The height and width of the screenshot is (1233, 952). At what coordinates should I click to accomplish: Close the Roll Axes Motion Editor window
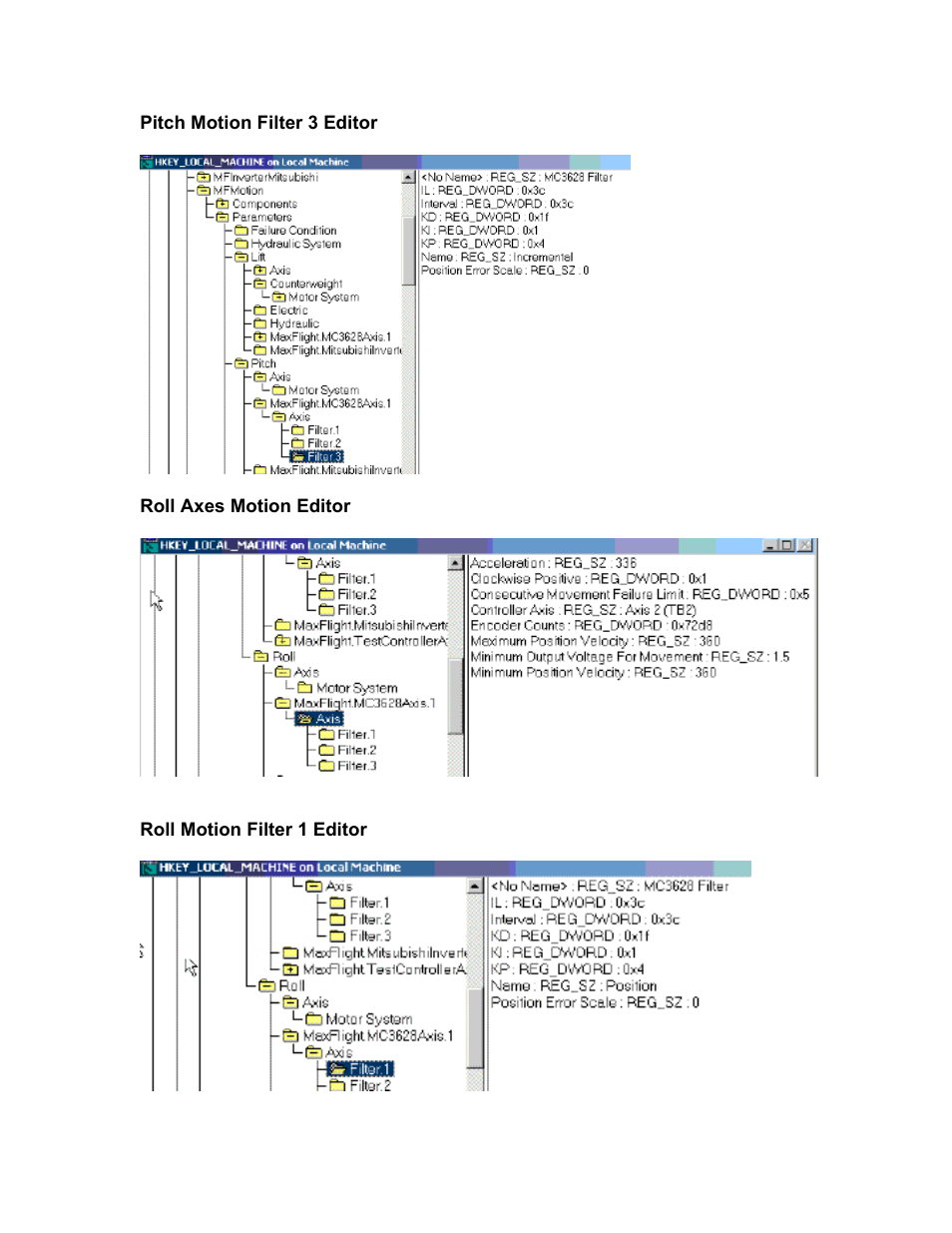(805, 545)
